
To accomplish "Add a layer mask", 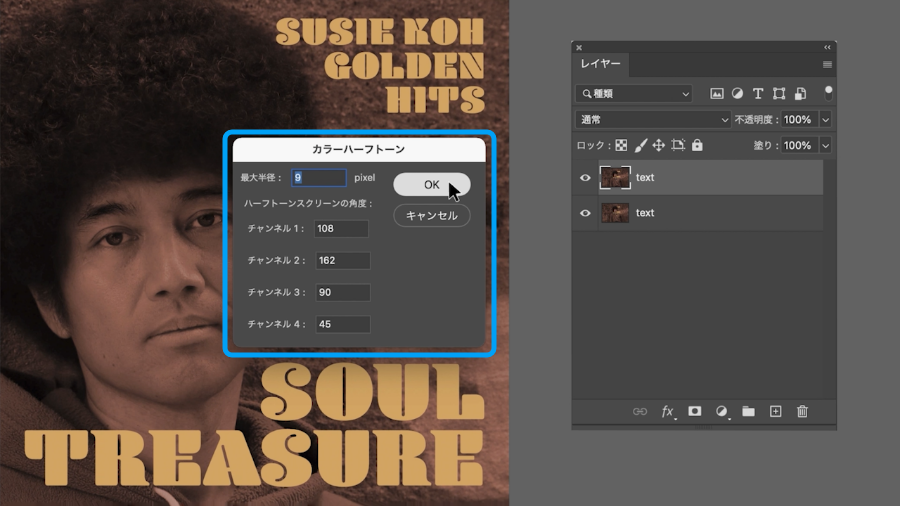I will (x=695, y=411).
